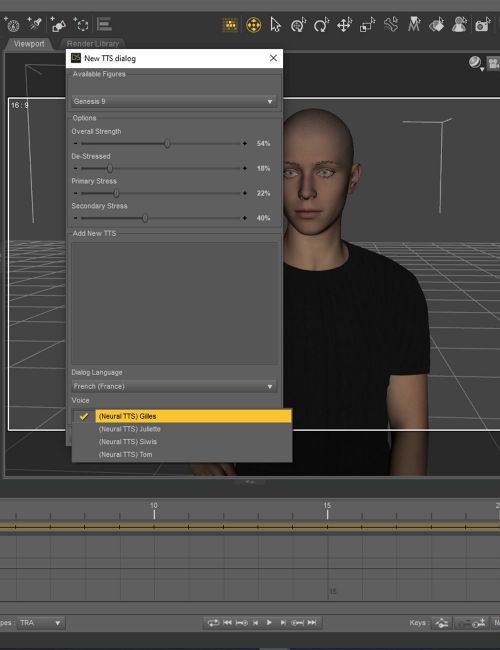This screenshot has width=500, height=650.
Task: Open the Genesis 9 figures dropdown
Action: click(173, 101)
